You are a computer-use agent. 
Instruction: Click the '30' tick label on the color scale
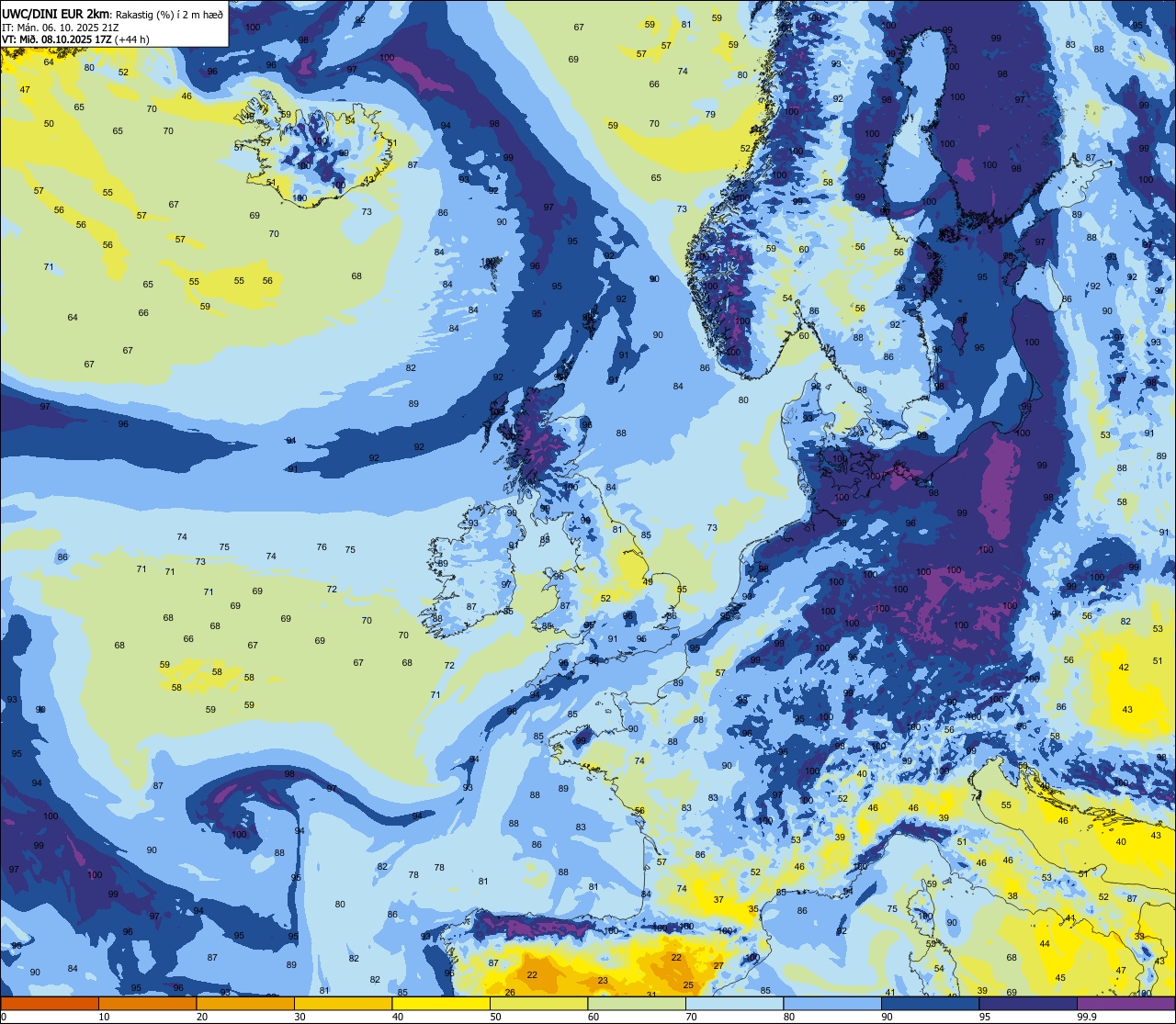pos(300,1017)
